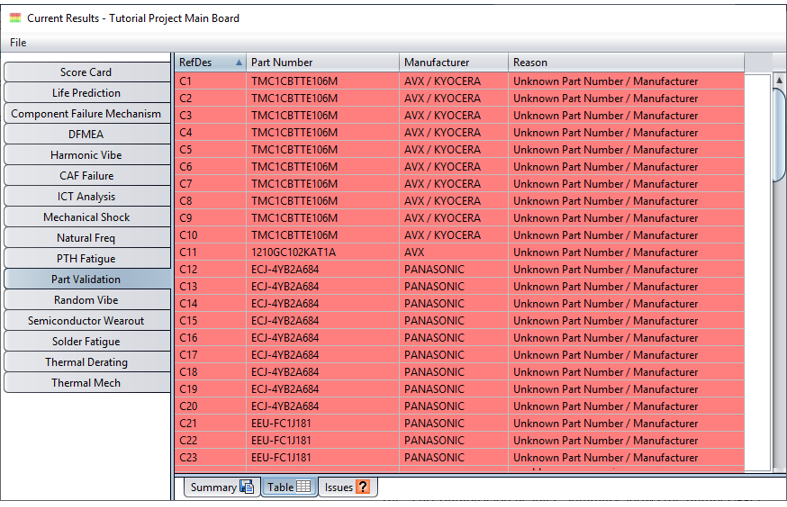
Task: Switch to the Issues tab
Action: 347,487
